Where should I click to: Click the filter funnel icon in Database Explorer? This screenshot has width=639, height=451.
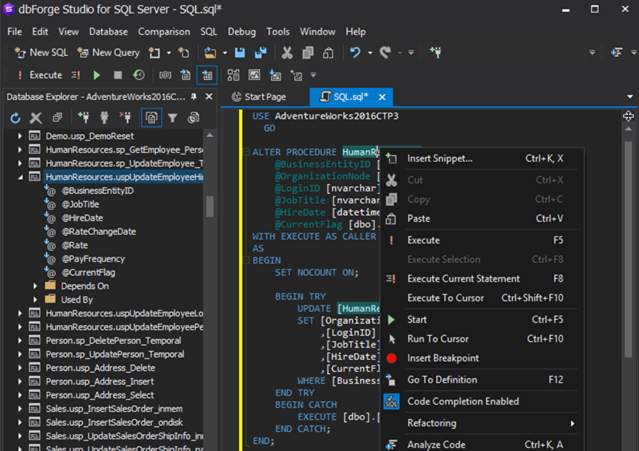pos(172,118)
